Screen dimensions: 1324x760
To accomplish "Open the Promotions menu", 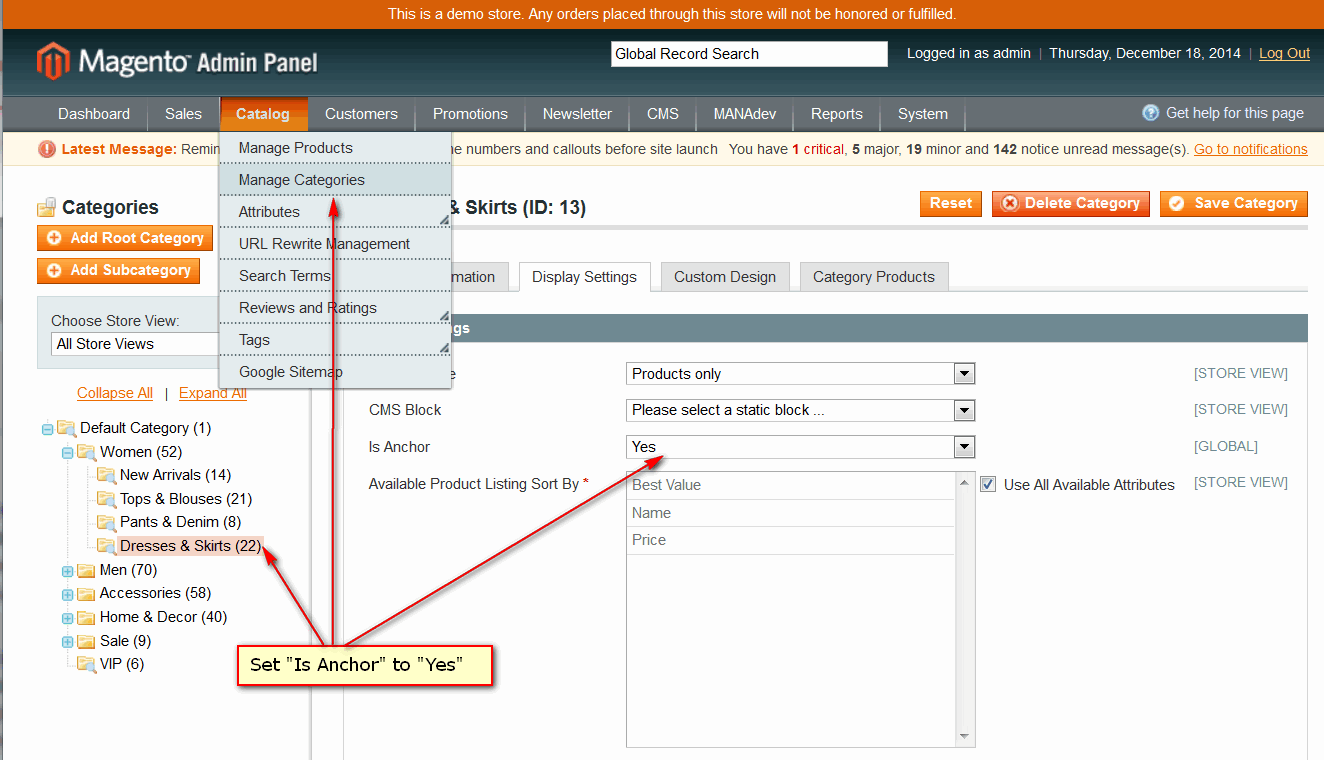I will pyautogui.click(x=470, y=114).
